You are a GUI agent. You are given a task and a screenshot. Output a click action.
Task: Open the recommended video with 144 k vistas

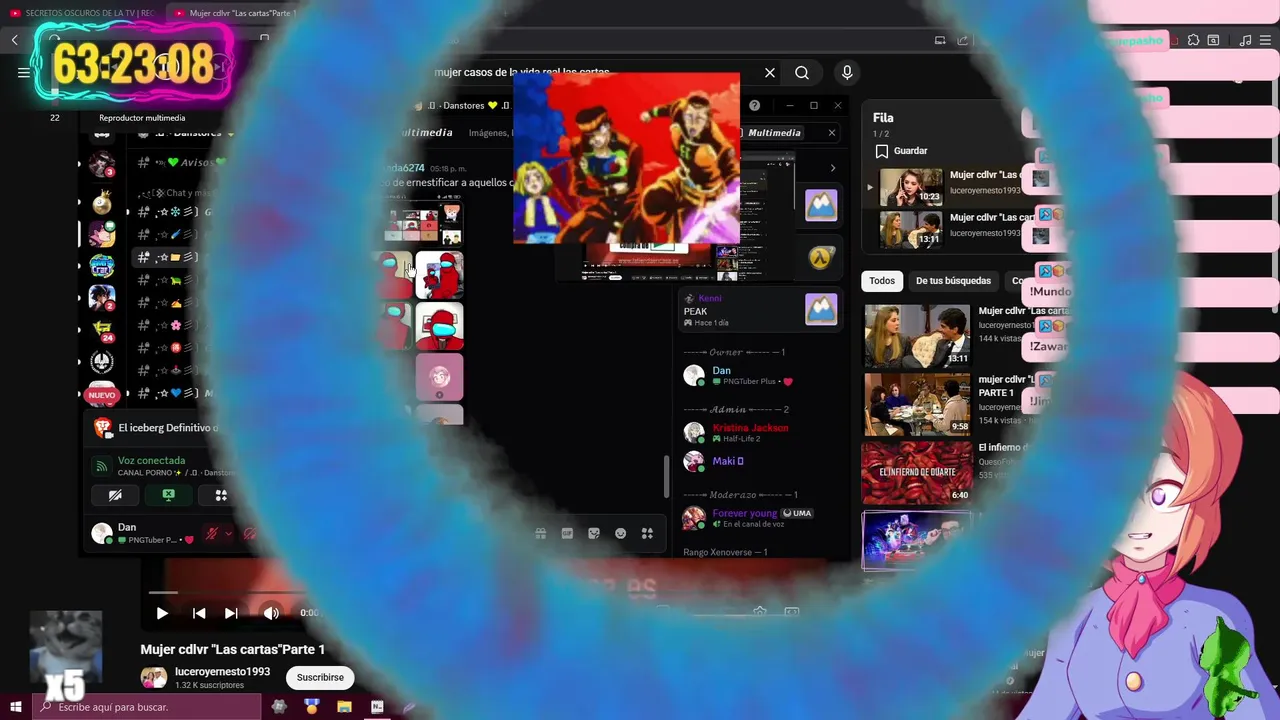point(917,335)
